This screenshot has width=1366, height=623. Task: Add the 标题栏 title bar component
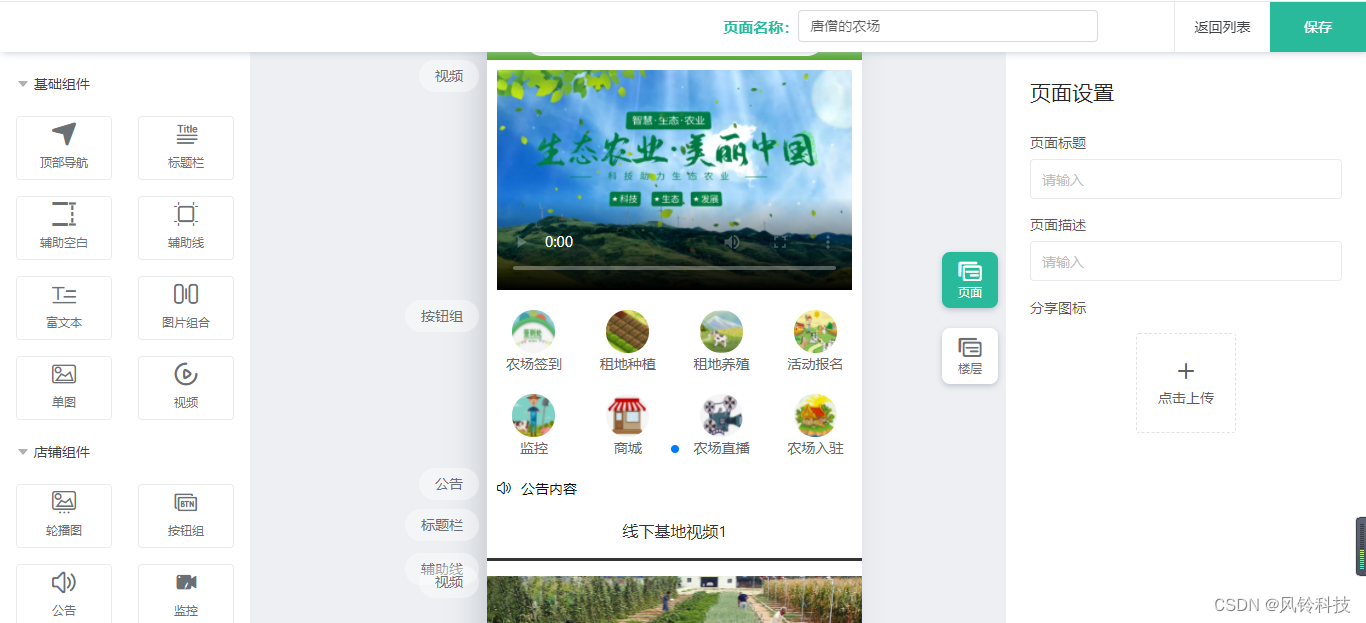coord(186,148)
